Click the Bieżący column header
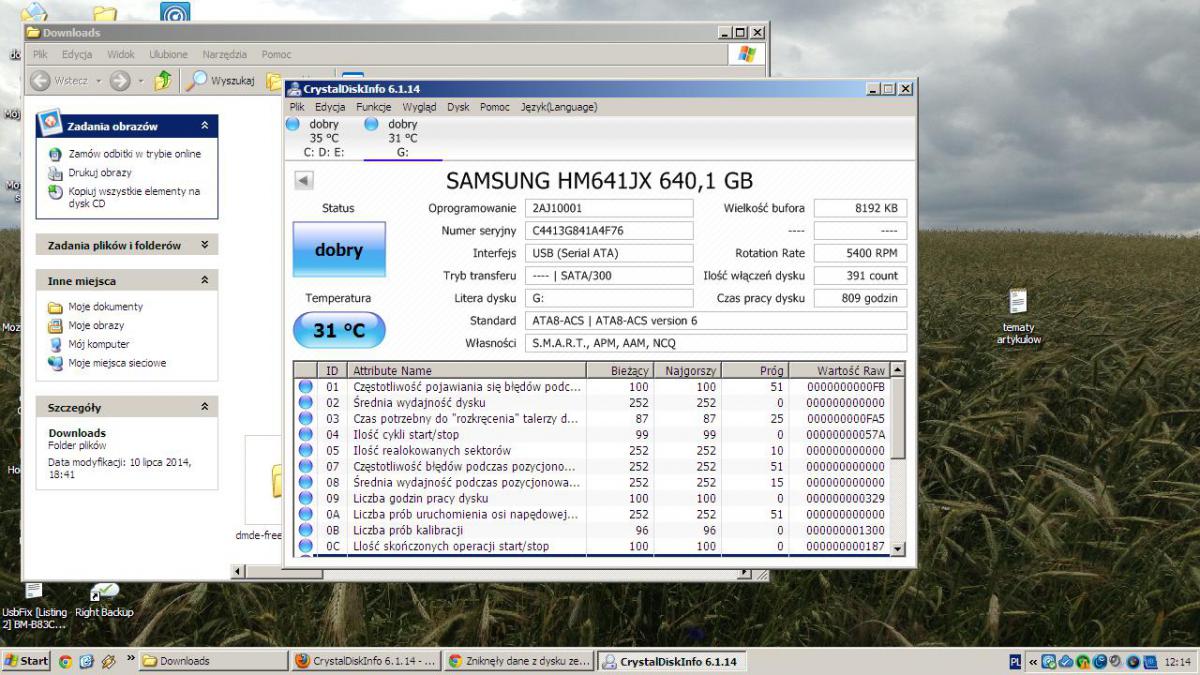This screenshot has width=1200, height=675. tap(618, 371)
